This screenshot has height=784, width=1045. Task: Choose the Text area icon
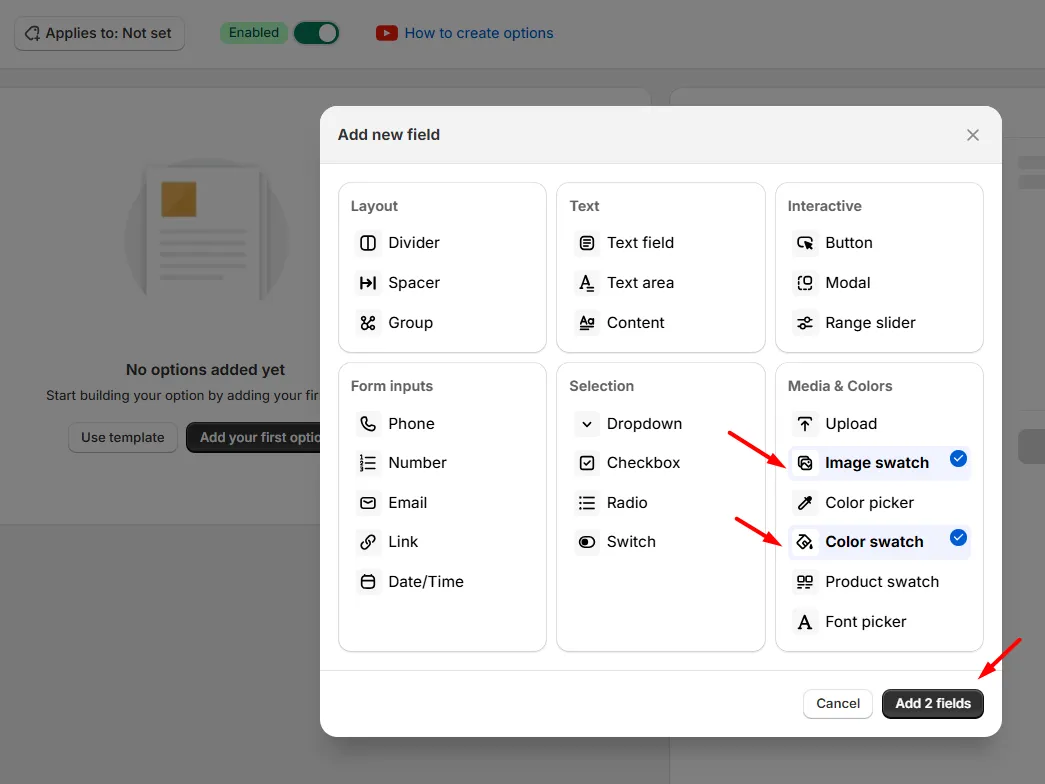pyautogui.click(x=586, y=283)
